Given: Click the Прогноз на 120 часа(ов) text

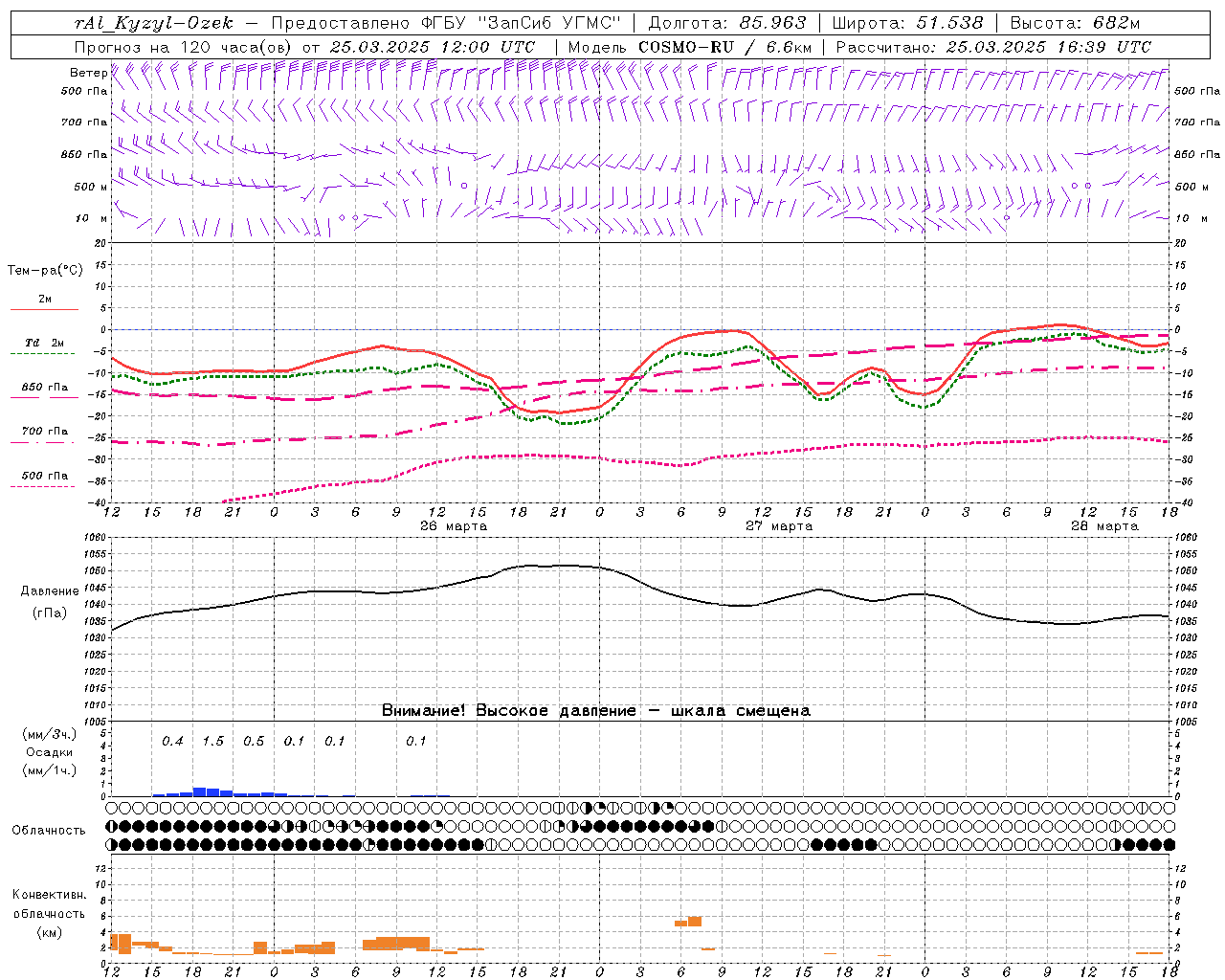Looking at the screenshot, I should tap(183, 47).
